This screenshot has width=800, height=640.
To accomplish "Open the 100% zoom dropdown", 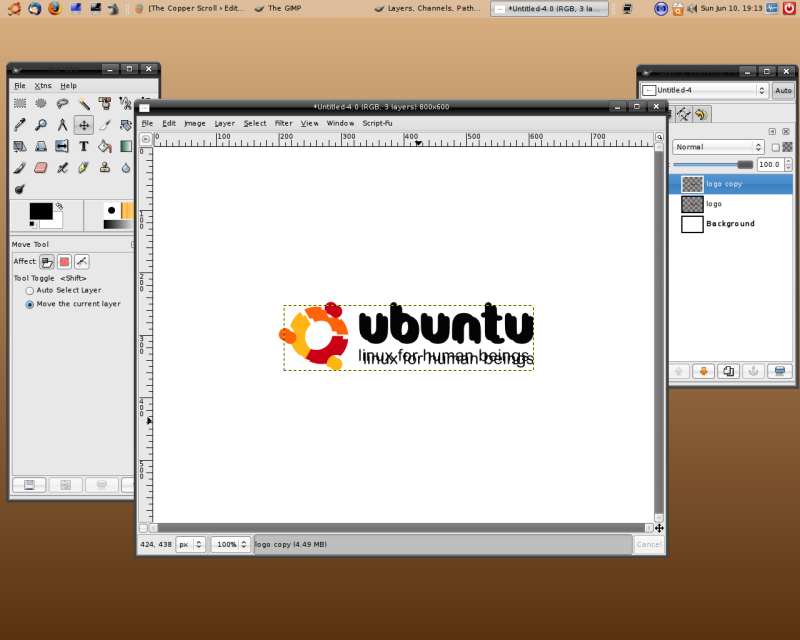I will [x=231, y=545].
